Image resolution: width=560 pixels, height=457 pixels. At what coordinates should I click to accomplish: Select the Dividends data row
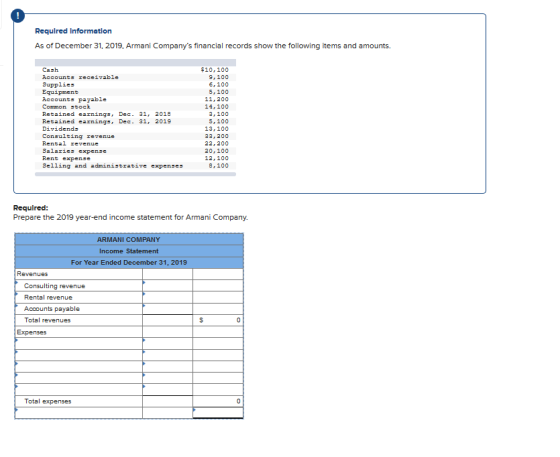[x=135, y=129]
